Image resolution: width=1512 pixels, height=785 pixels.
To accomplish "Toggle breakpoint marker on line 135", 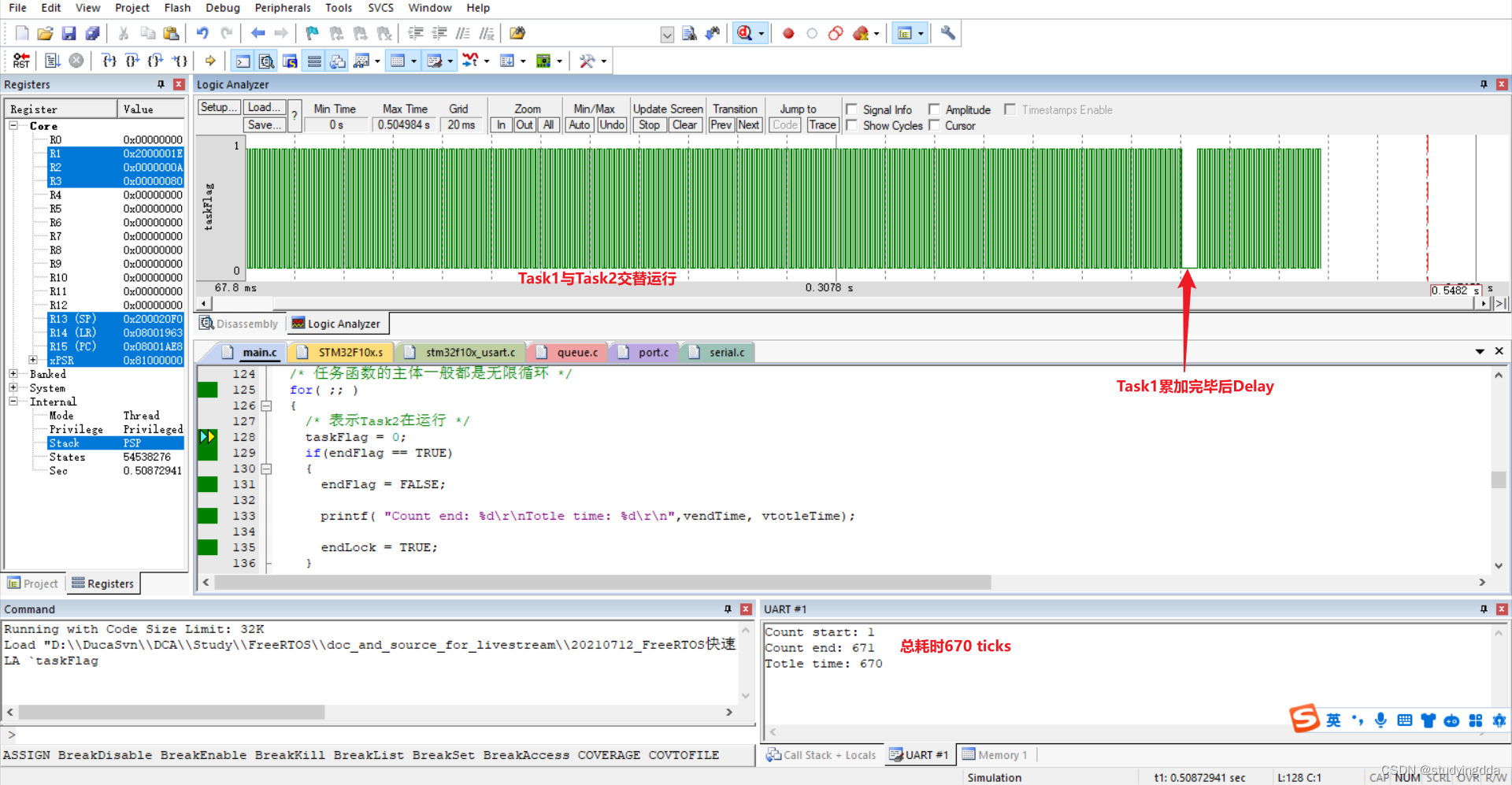I will point(208,547).
